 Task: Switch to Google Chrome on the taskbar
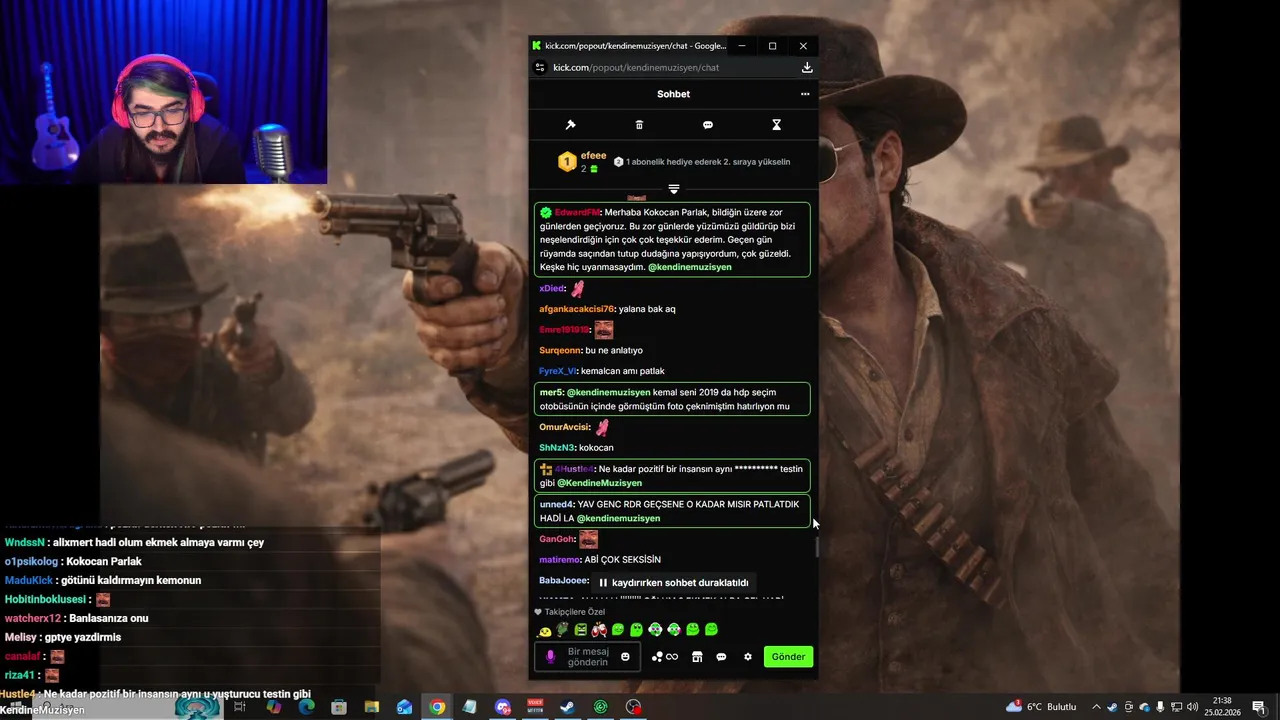pos(437,707)
